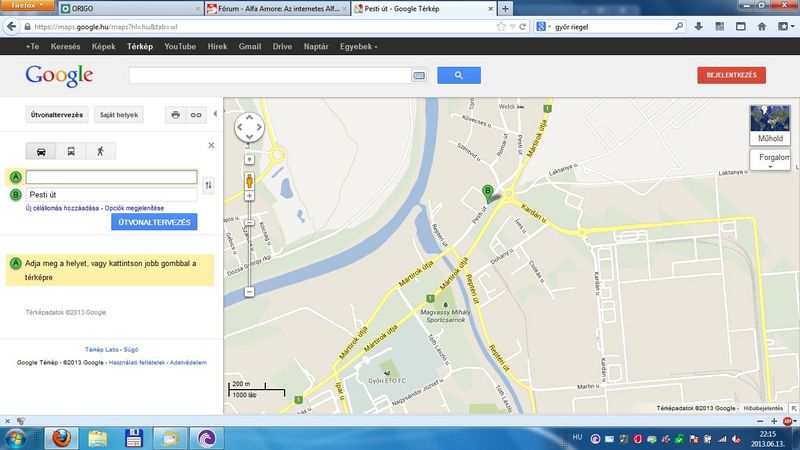800x450 pixels.
Task: Open Használati feltételek link
Action: [x=137, y=363]
